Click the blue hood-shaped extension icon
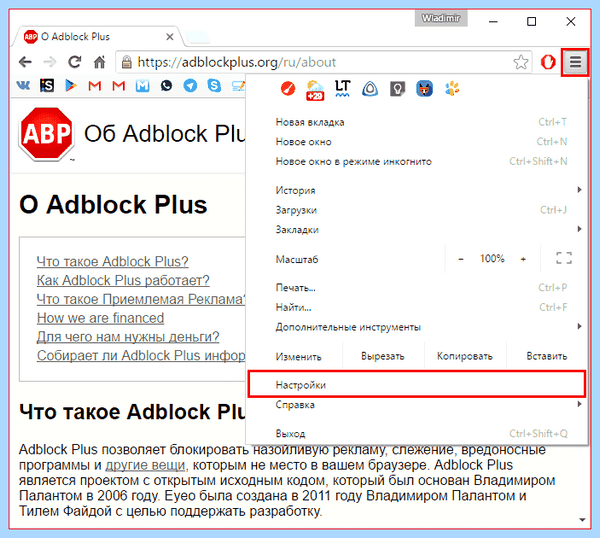The height and width of the screenshot is (538, 600). pos(370,89)
